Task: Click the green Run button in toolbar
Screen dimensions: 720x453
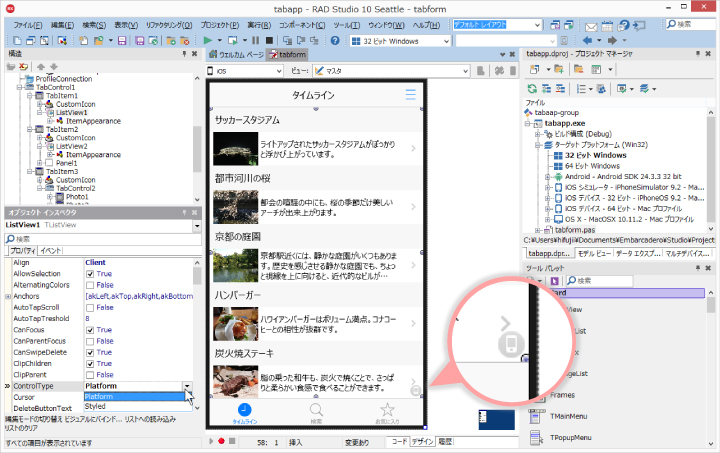Action: click(208, 41)
